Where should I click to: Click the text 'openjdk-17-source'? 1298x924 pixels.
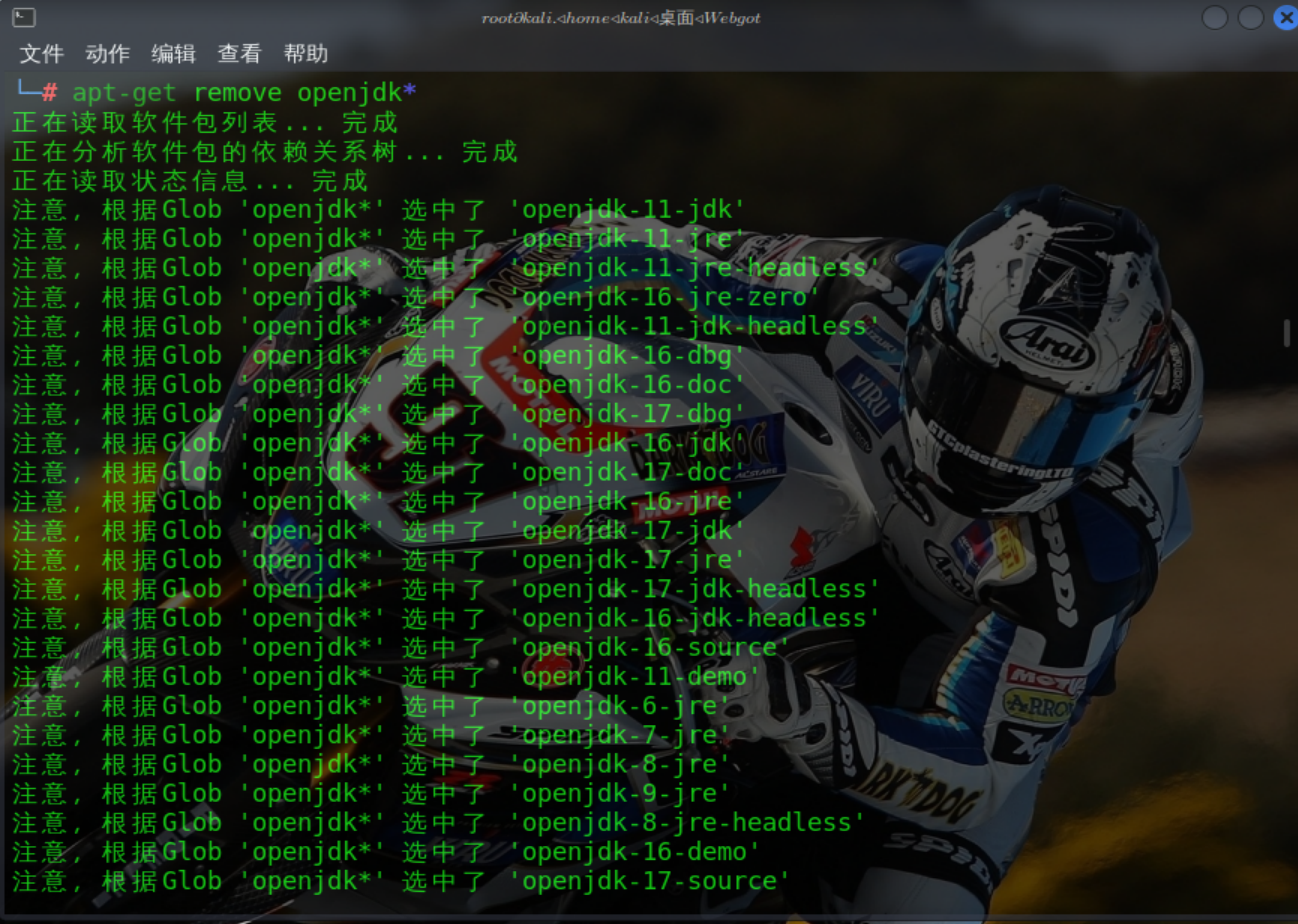[649, 881]
